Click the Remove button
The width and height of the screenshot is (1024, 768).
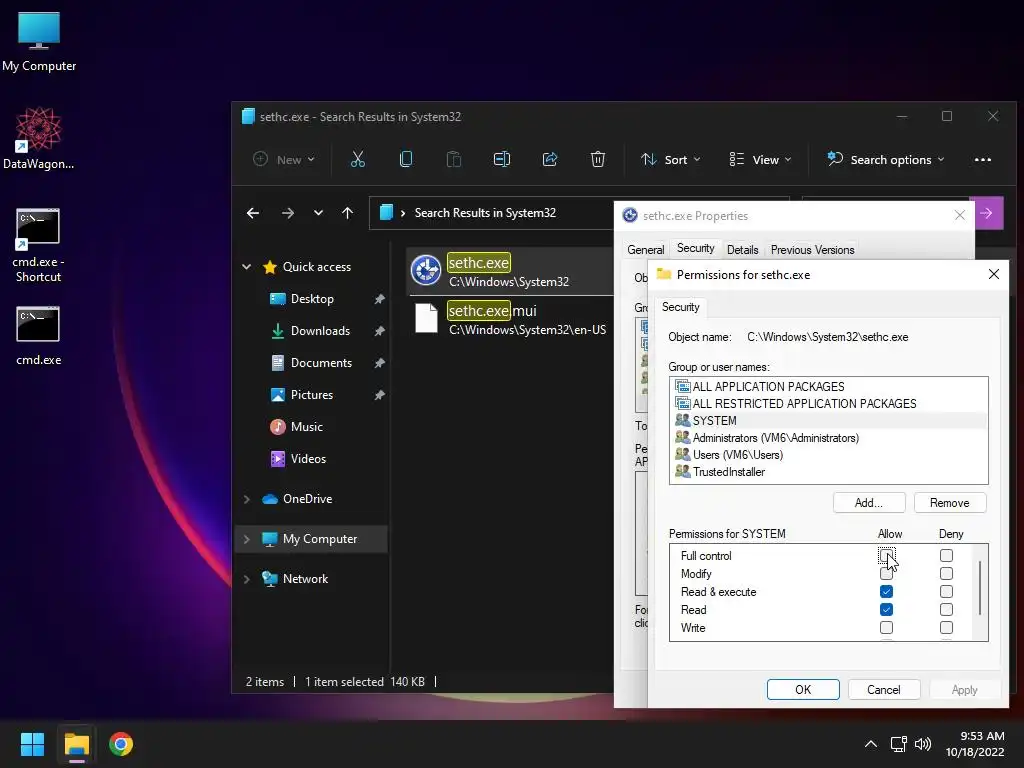950,503
